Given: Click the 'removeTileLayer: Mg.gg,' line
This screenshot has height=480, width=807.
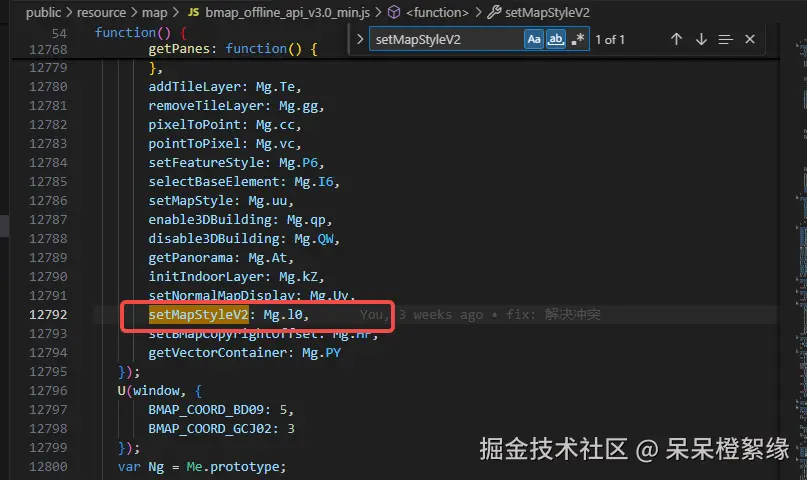Looking at the screenshot, I should point(236,105).
